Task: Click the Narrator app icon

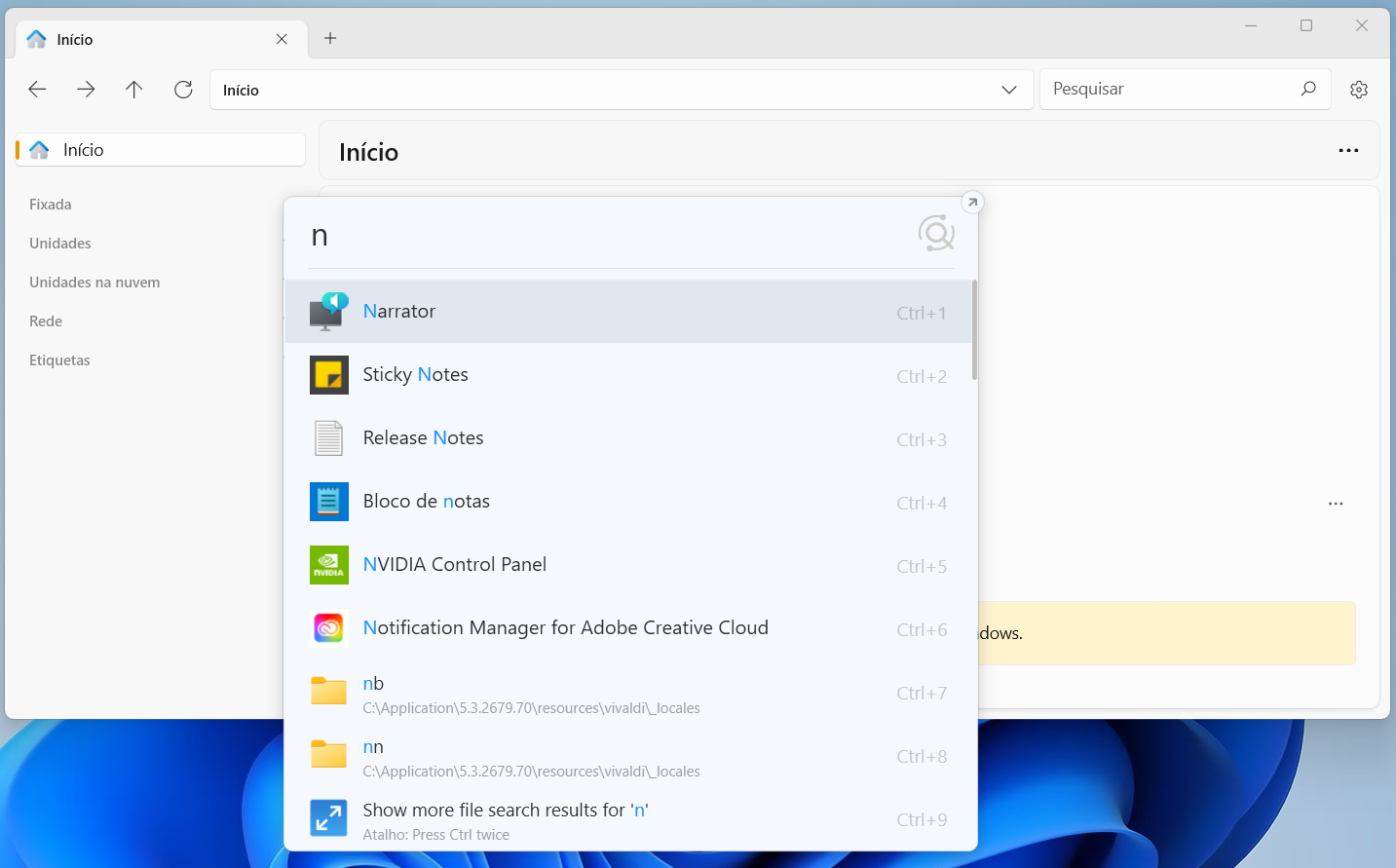Action: pyautogui.click(x=329, y=312)
